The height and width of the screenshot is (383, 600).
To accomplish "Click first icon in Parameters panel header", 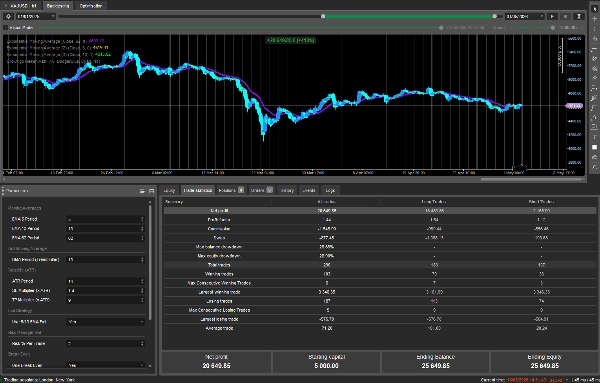I will click(x=142, y=191).
